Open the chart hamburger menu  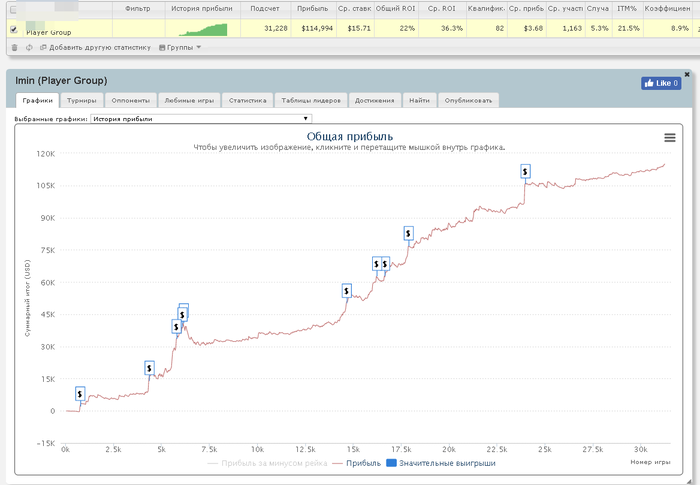670,138
